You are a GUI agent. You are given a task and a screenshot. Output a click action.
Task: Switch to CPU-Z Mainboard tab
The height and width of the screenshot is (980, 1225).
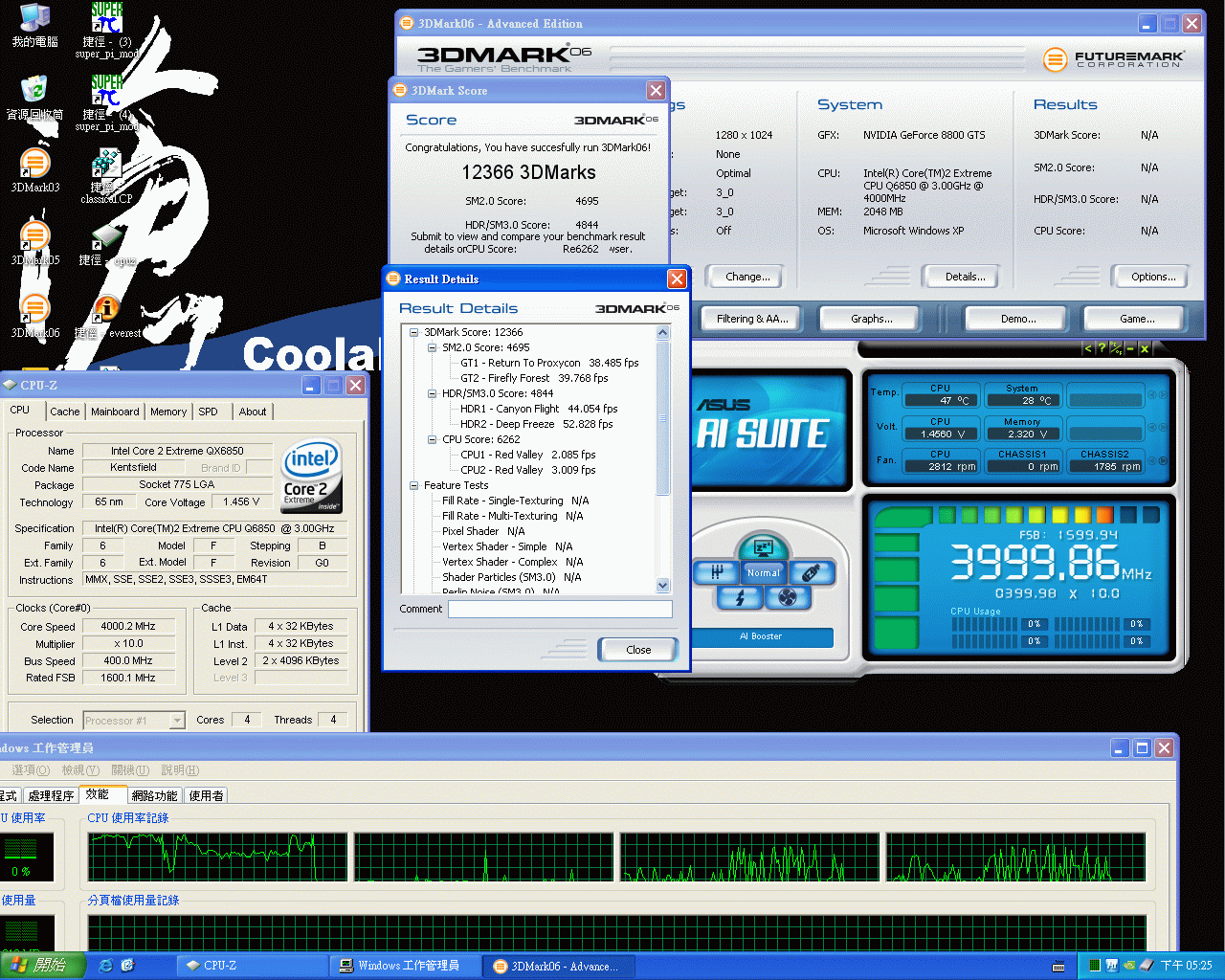point(115,412)
